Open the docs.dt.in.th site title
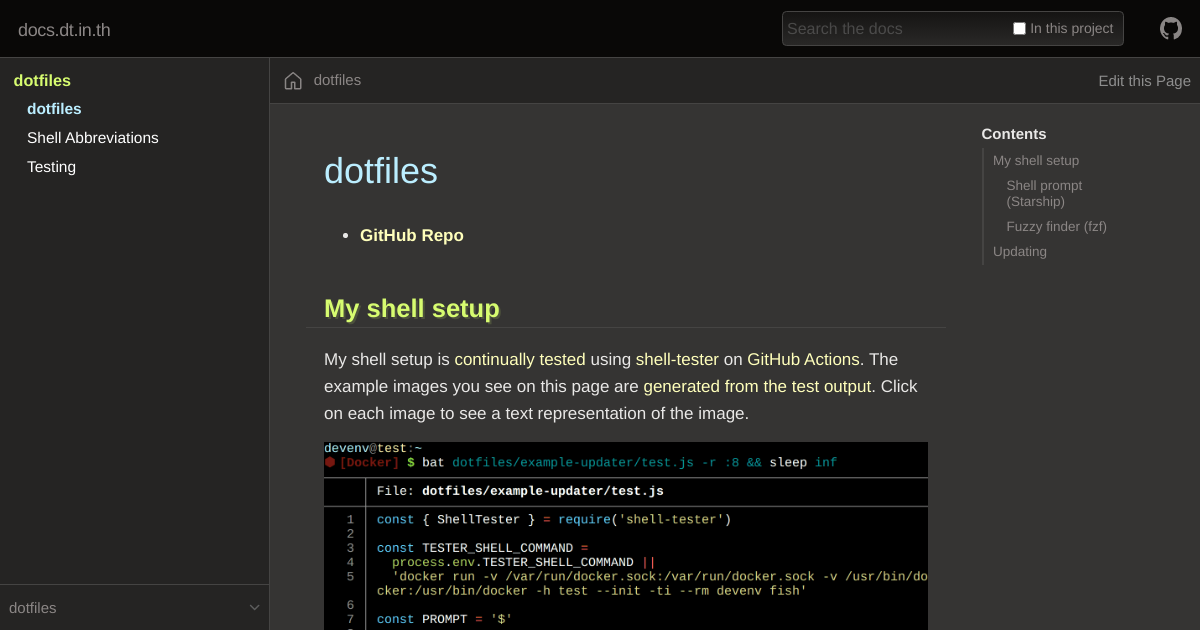The height and width of the screenshot is (630, 1200). coord(64,30)
